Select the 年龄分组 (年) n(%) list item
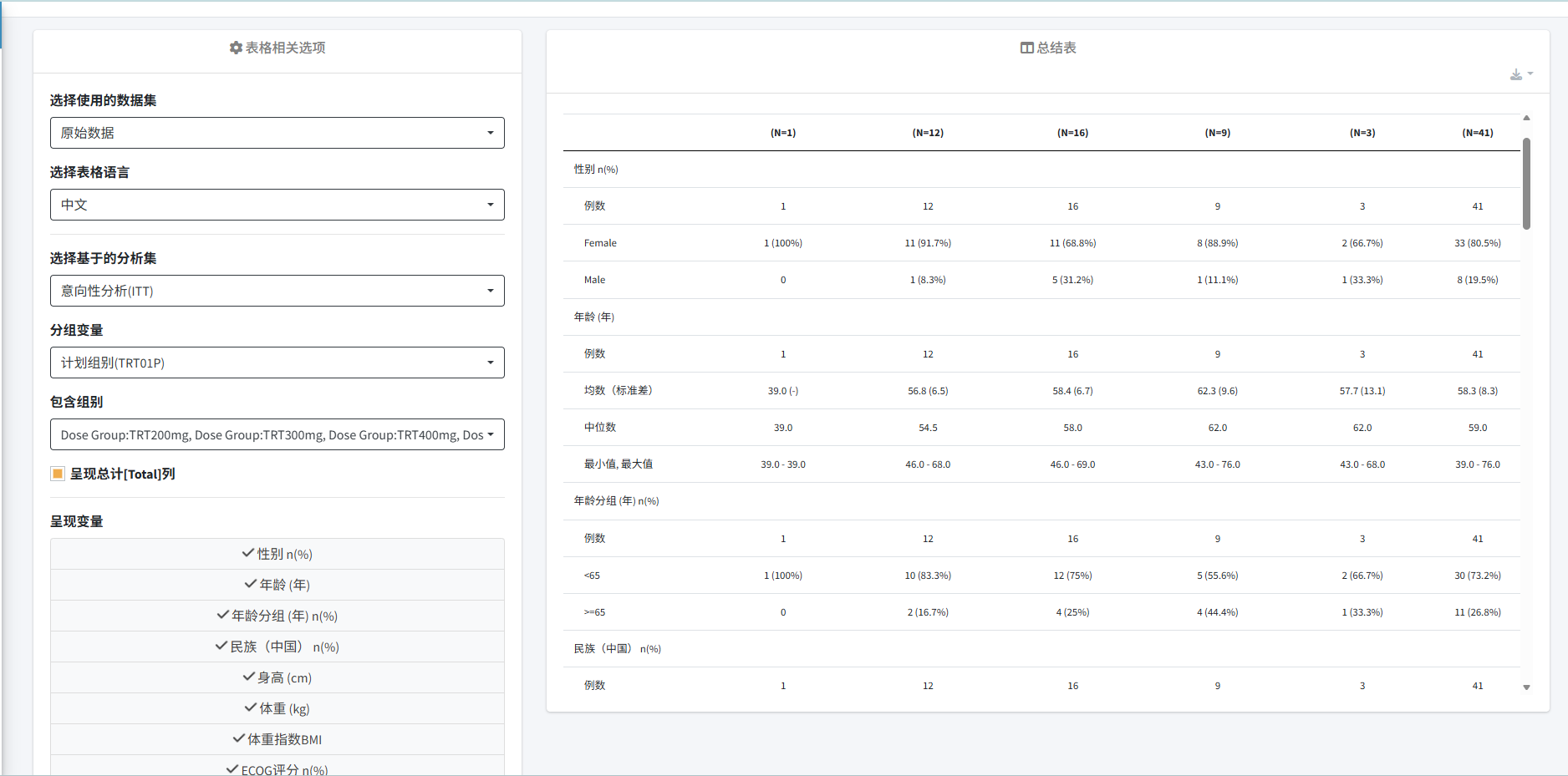 point(277,616)
